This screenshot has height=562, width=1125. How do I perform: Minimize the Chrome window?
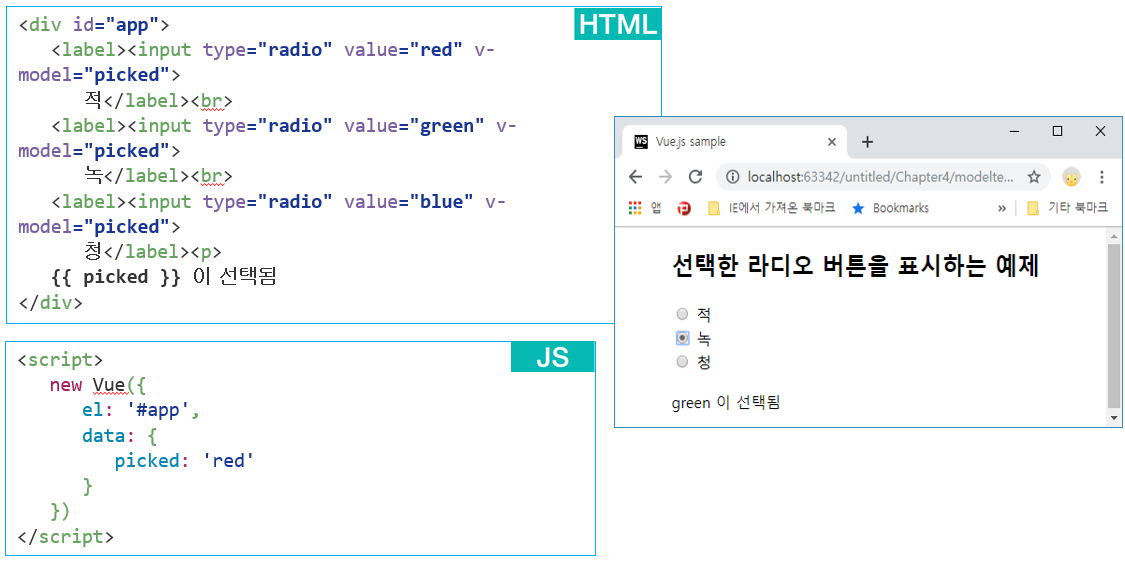click(x=1015, y=131)
